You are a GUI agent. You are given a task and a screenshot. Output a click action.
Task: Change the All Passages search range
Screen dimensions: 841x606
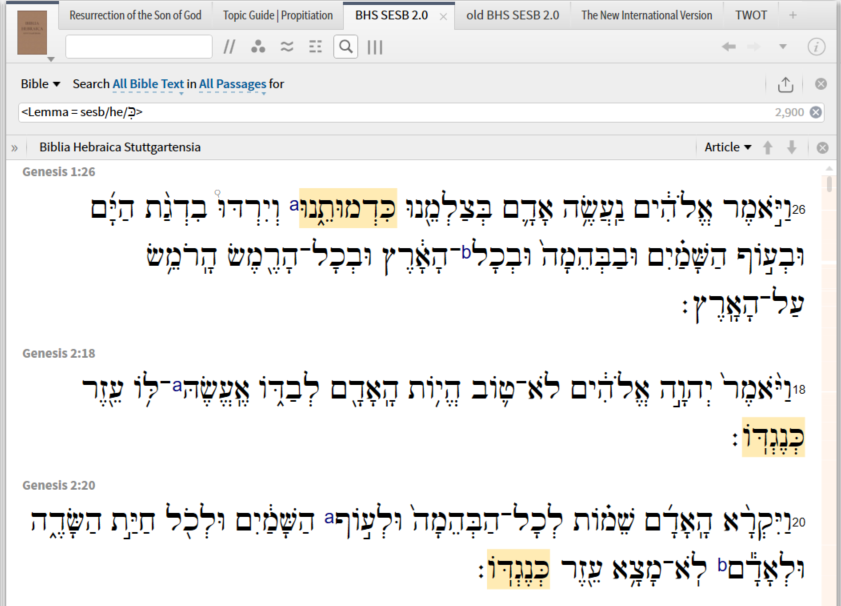(232, 84)
